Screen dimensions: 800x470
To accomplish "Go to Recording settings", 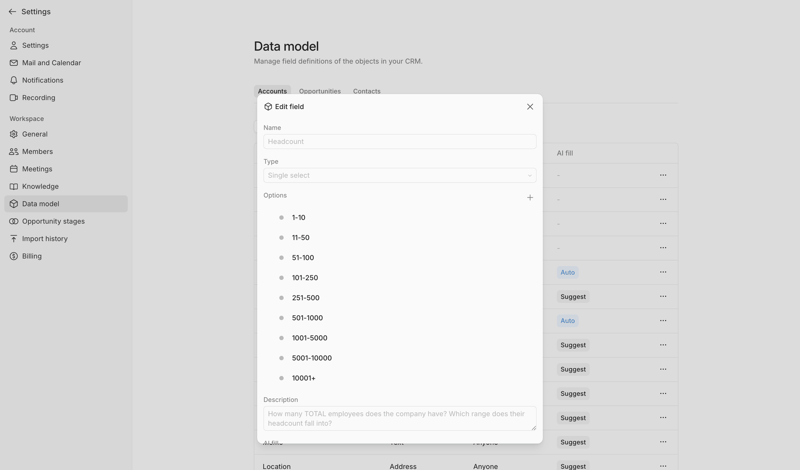I will click(x=38, y=98).
